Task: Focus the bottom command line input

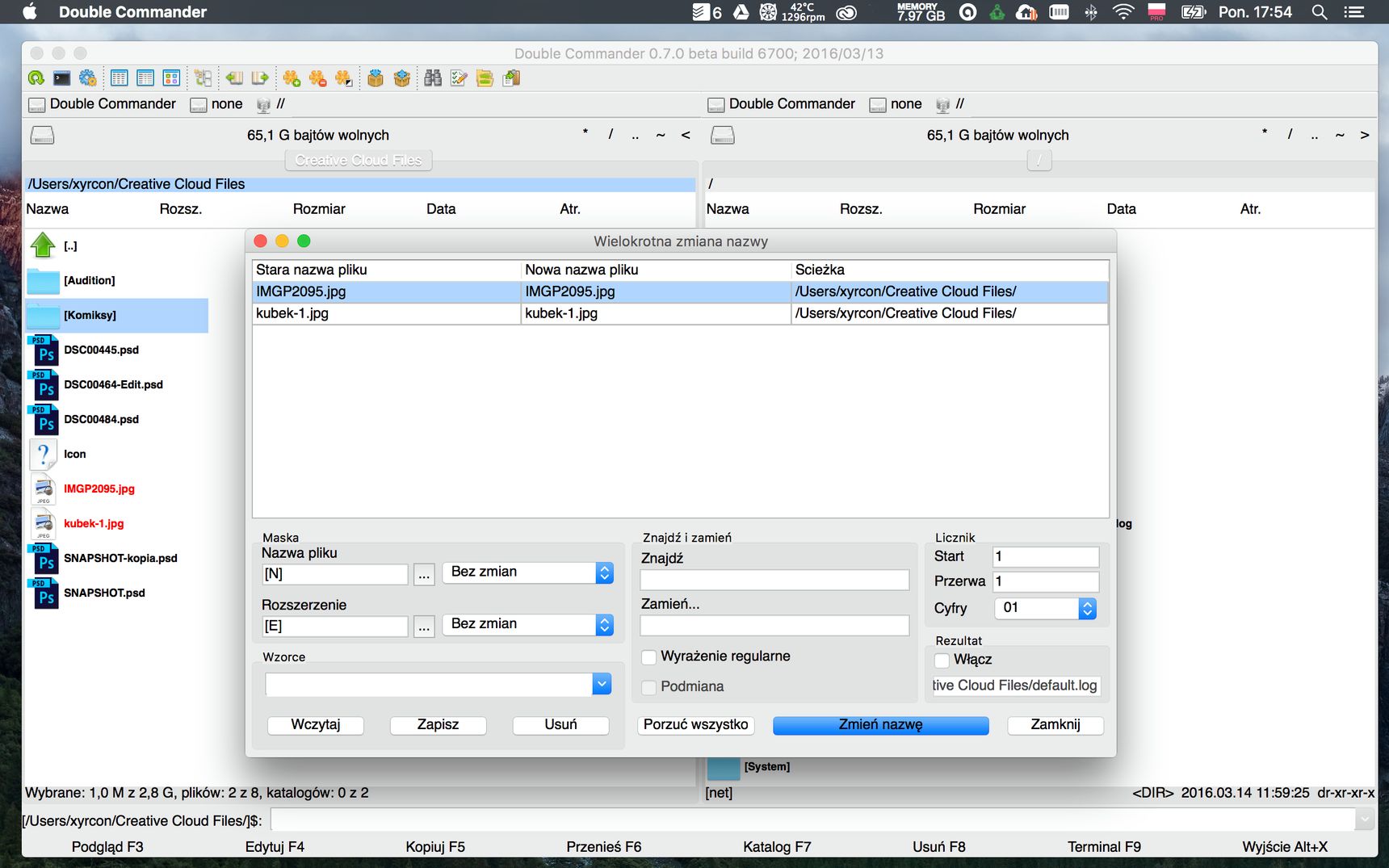Action: (812, 820)
